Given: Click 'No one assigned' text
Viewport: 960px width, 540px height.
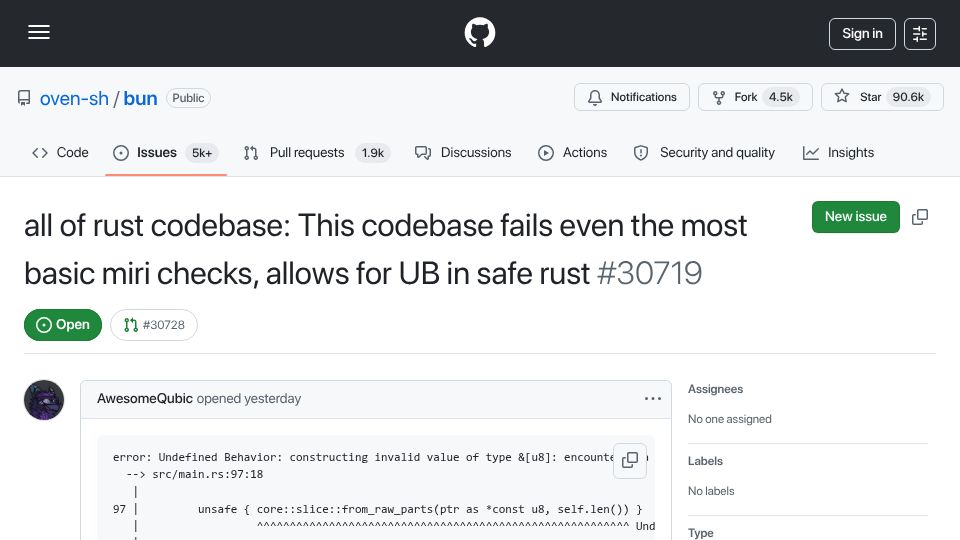Looking at the screenshot, I should [x=729, y=419].
